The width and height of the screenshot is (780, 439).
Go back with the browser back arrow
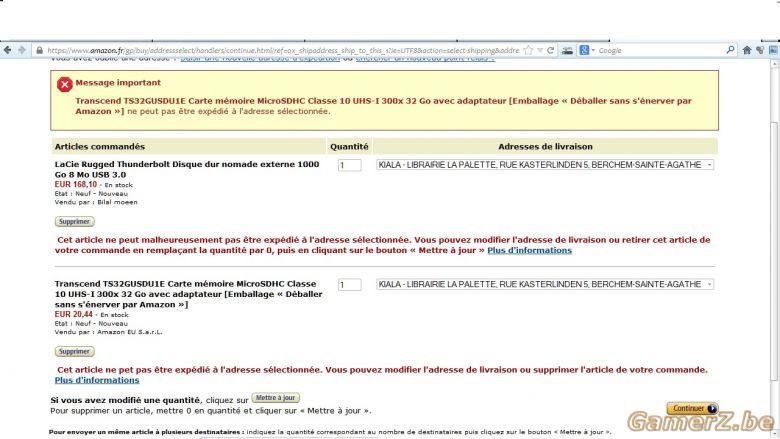(x=7, y=50)
